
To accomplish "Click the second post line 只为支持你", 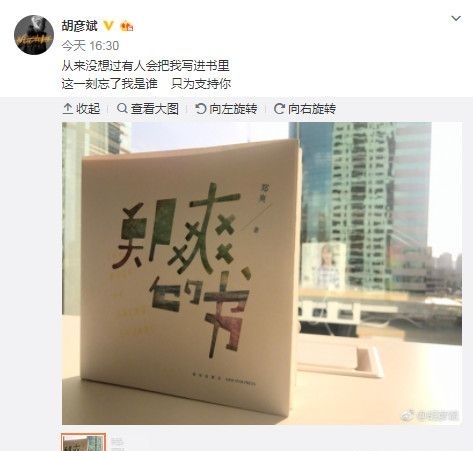I will click(201, 84).
